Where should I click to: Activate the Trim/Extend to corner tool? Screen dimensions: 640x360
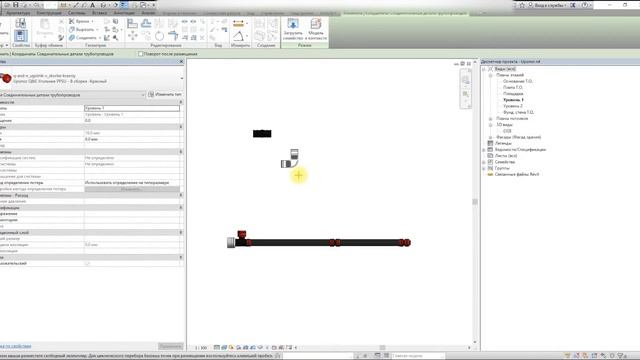click(173, 36)
